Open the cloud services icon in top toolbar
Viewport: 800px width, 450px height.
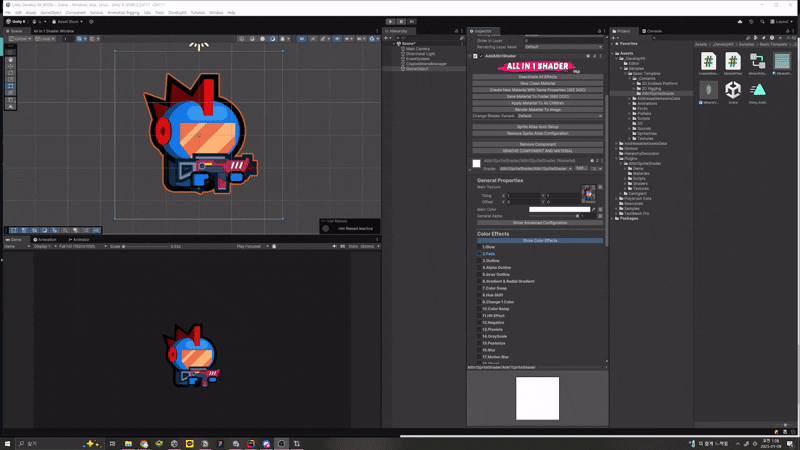(740, 22)
